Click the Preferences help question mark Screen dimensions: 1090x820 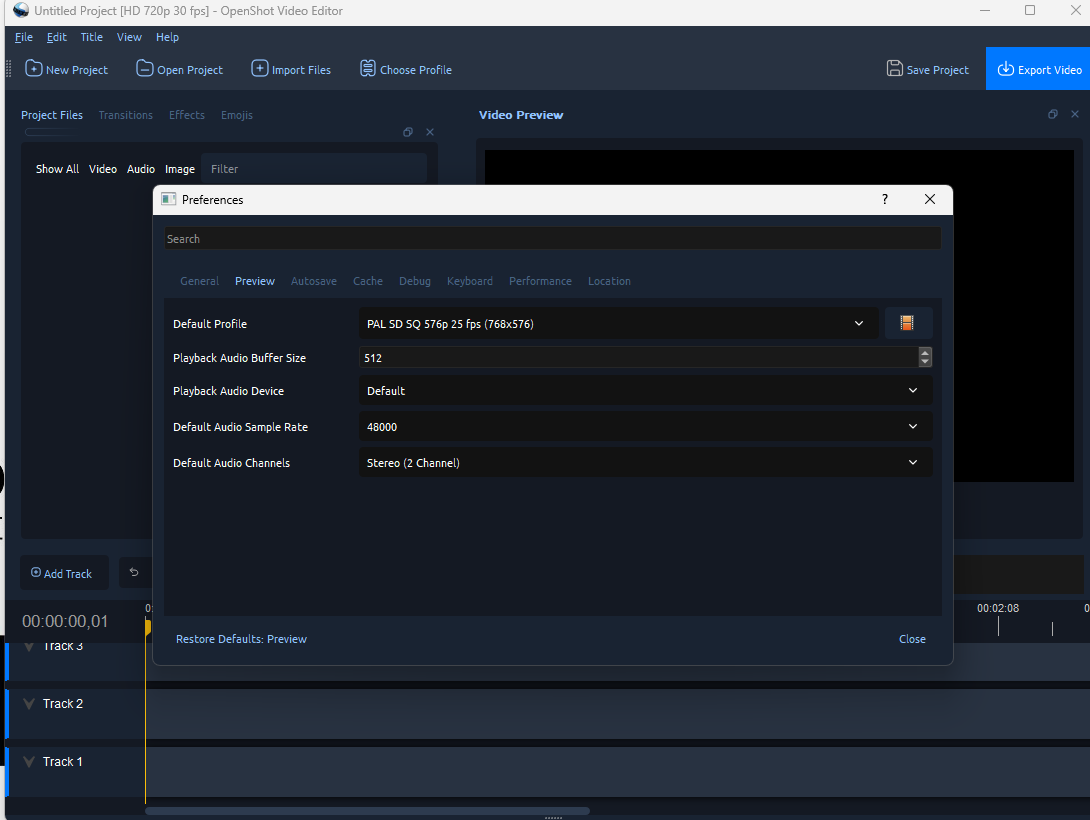click(x=884, y=199)
